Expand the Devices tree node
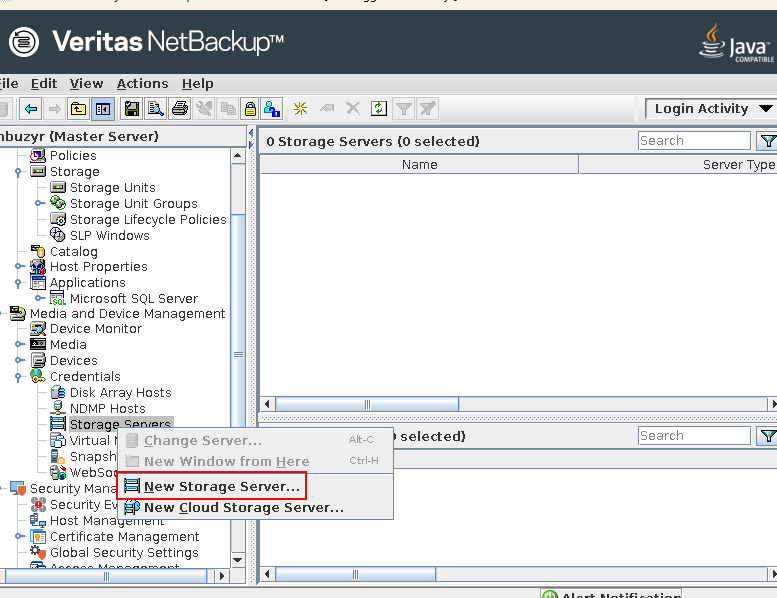Viewport: 777px width, 598px height. point(18,360)
